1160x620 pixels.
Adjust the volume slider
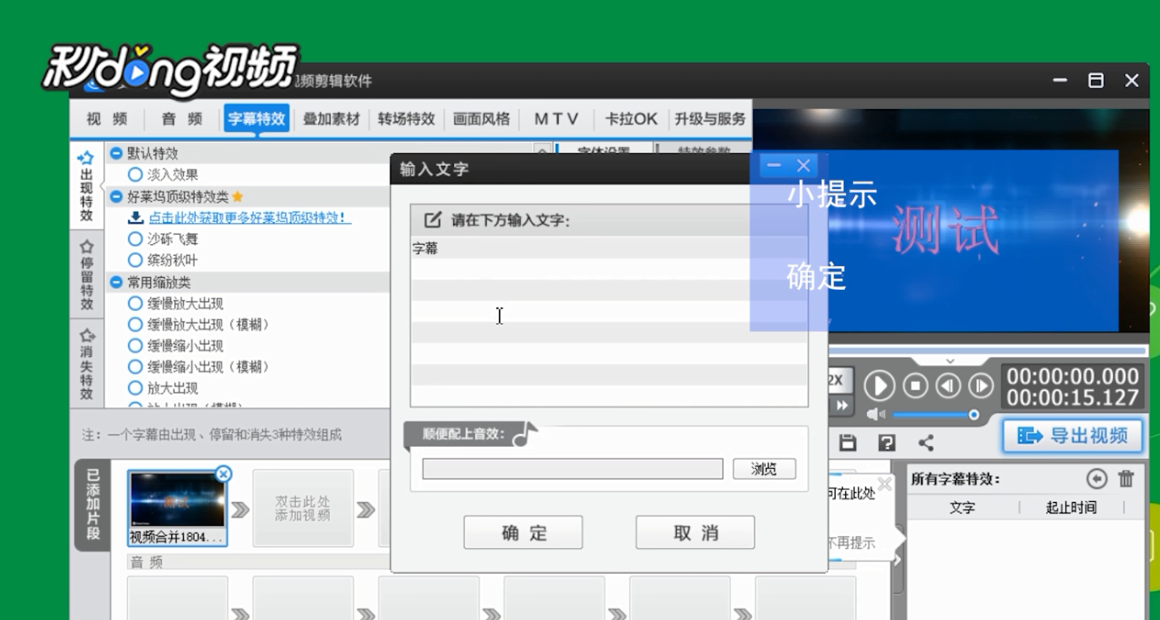(x=934, y=415)
